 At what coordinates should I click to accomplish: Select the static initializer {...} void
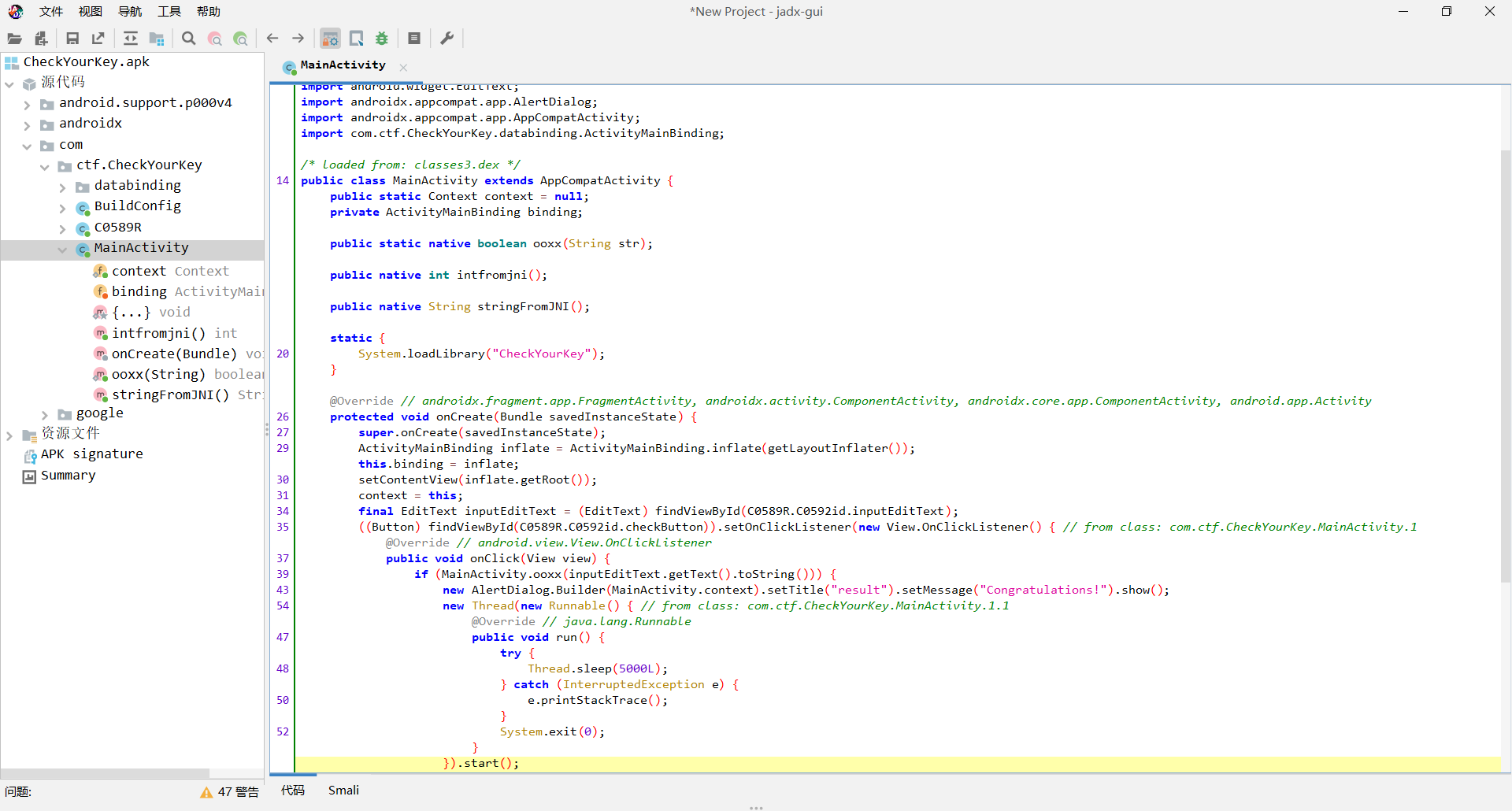click(x=150, y=313)
